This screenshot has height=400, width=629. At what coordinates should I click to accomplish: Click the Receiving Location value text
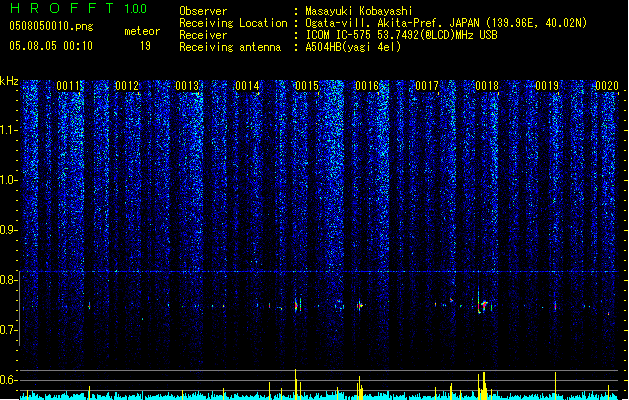(446, 23)
